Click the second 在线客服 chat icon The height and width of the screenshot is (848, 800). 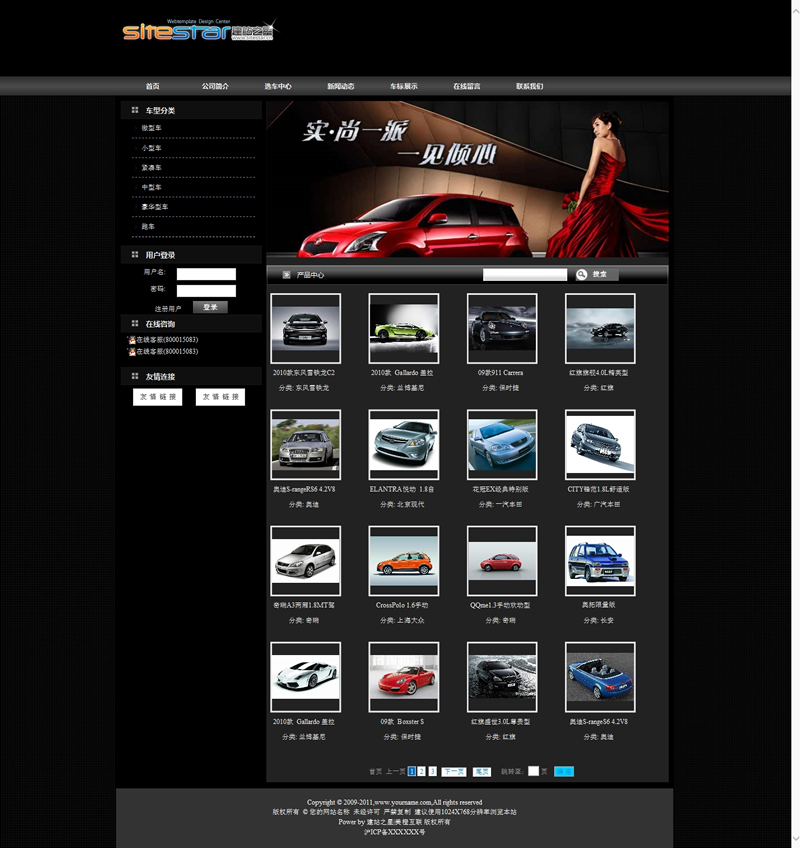(x=131, y=352)
